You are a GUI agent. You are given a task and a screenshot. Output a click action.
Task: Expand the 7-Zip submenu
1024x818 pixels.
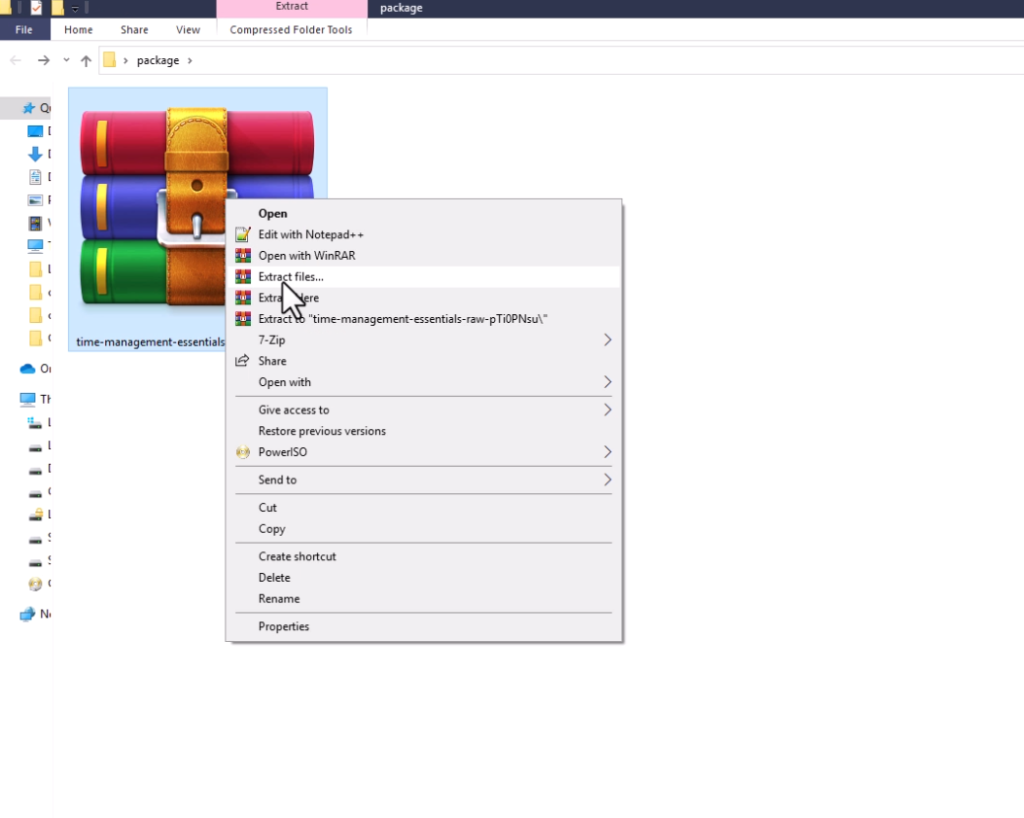[607, 340]
